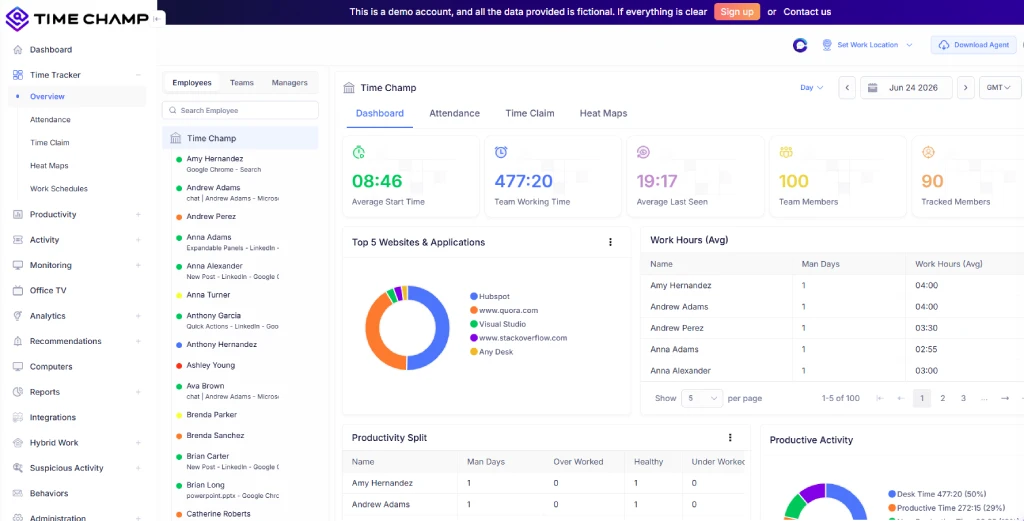1024x521 pixels.
Task: Click the Monitoring sidebar icon
Action: pyautogui.click(x=18, y=266)
